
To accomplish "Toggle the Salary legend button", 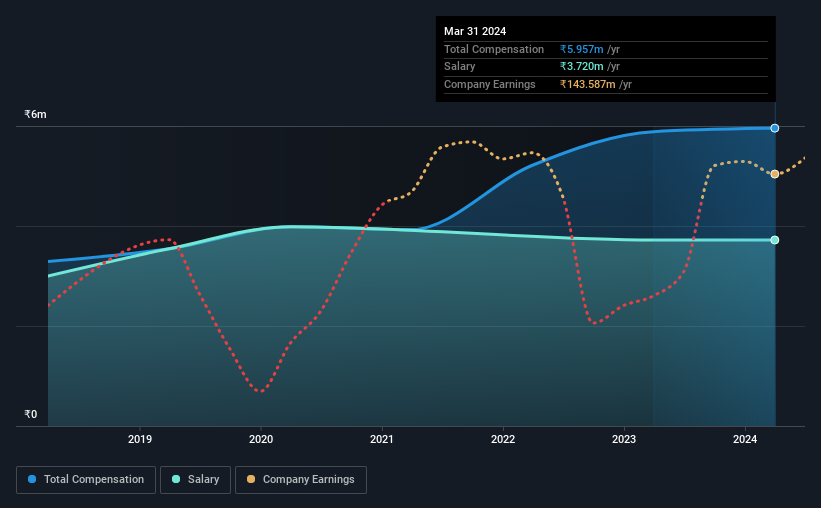I will (x=195, y=480).
